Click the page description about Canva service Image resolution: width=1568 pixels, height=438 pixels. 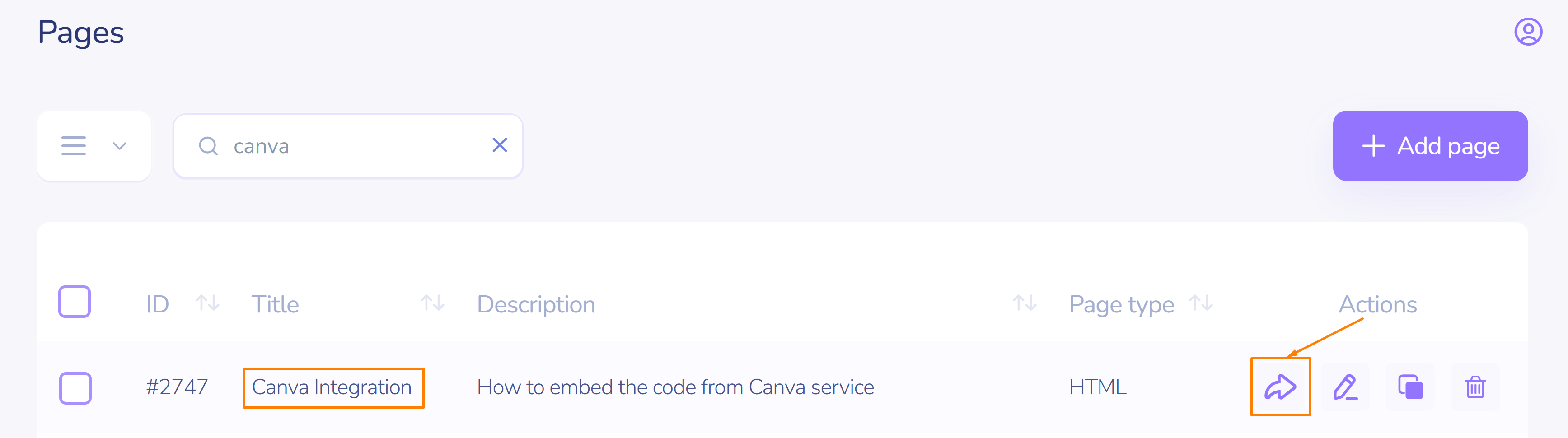click(675, 387)
